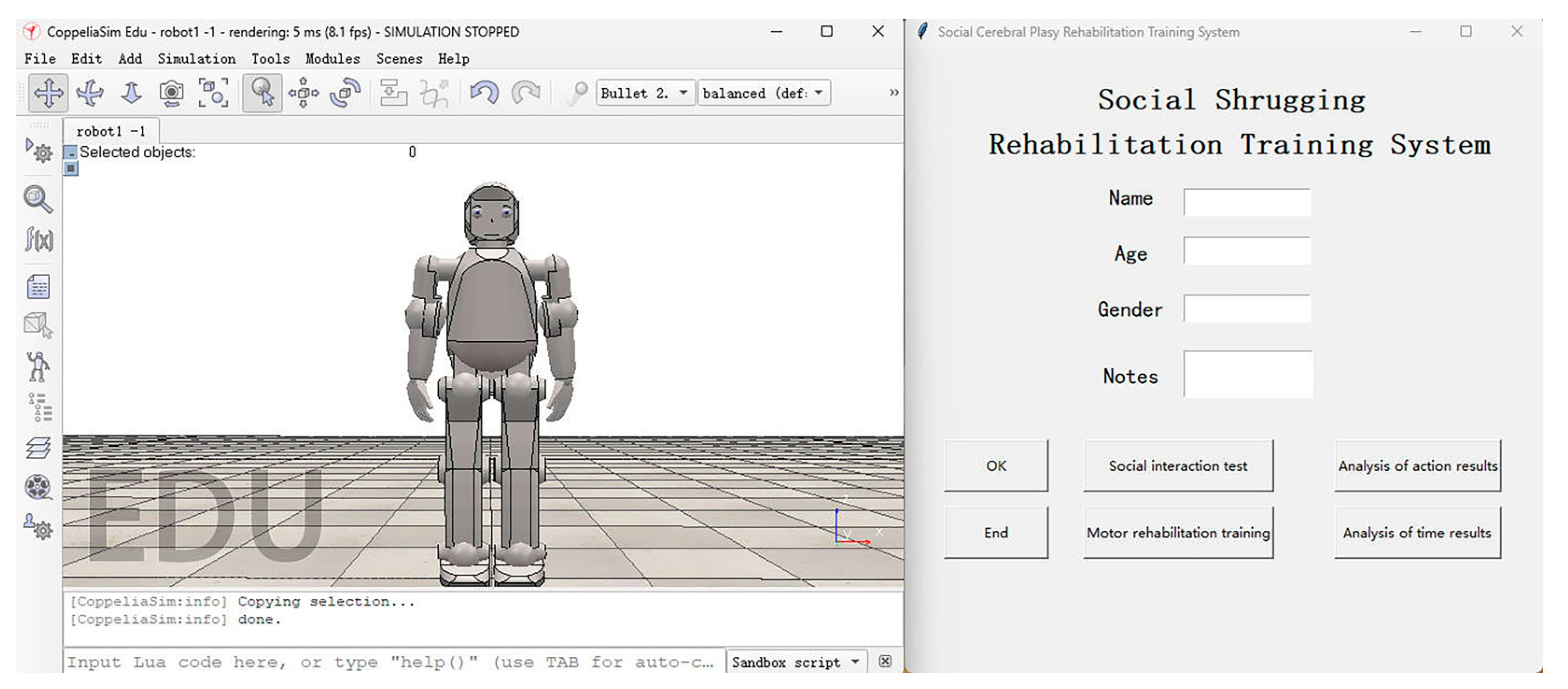Viewport: 1568px width, 689px height.
Task: Switch to the robot1 -1 scene tab
Action: (111, 132)
